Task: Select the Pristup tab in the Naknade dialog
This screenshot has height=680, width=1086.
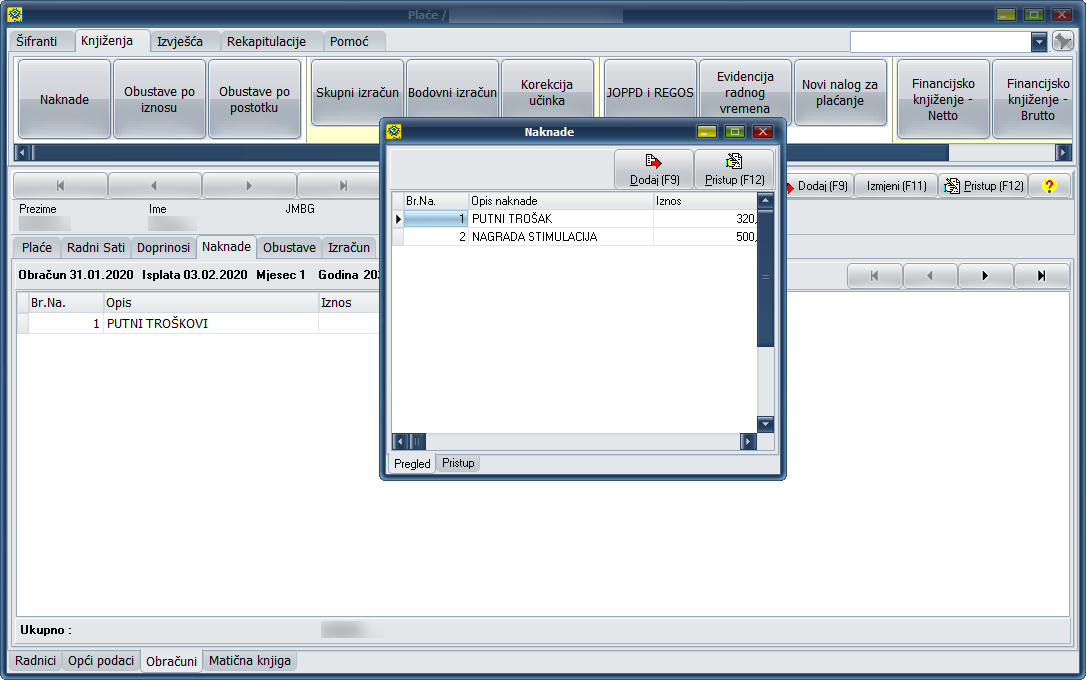Action: click(458, 463)
